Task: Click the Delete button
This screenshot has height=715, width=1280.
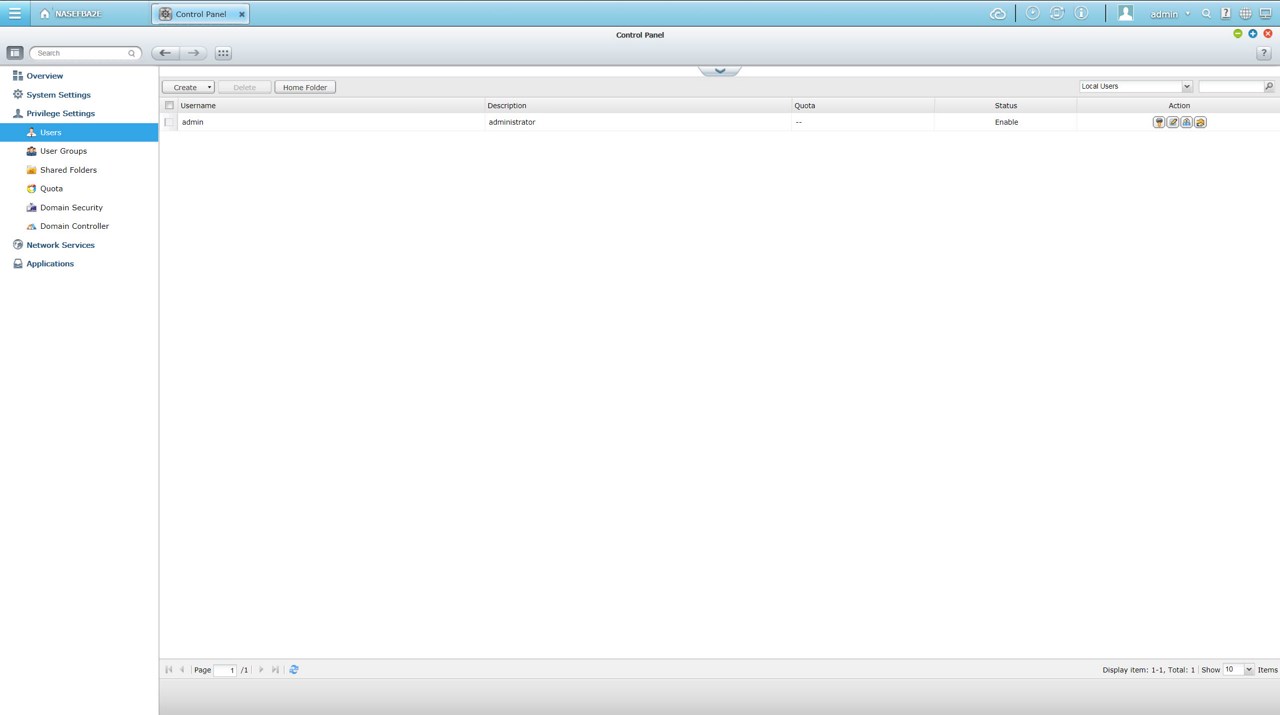Action: point(244,87)
